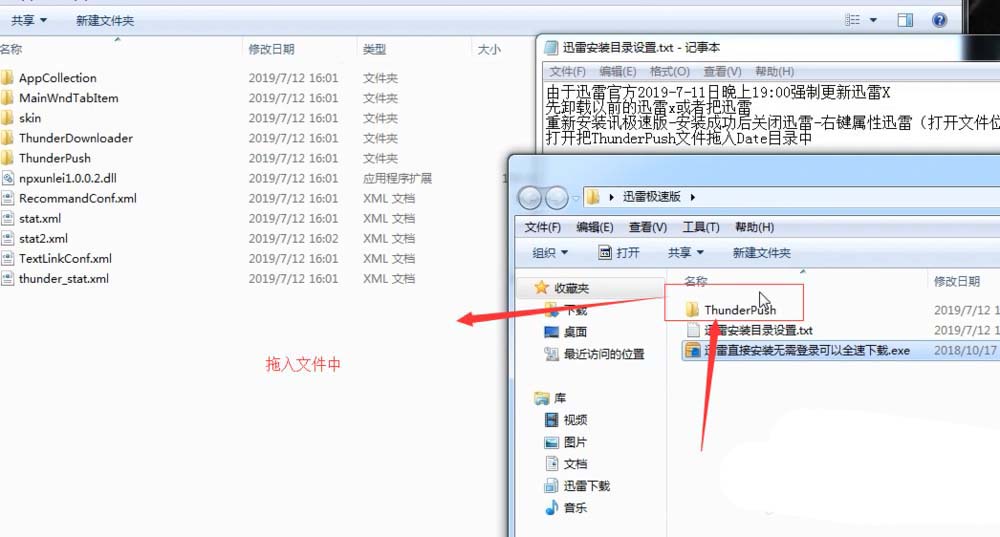Open the change view dropdown
Screen dimensions: 1000x537
click(x=873, y=20)
